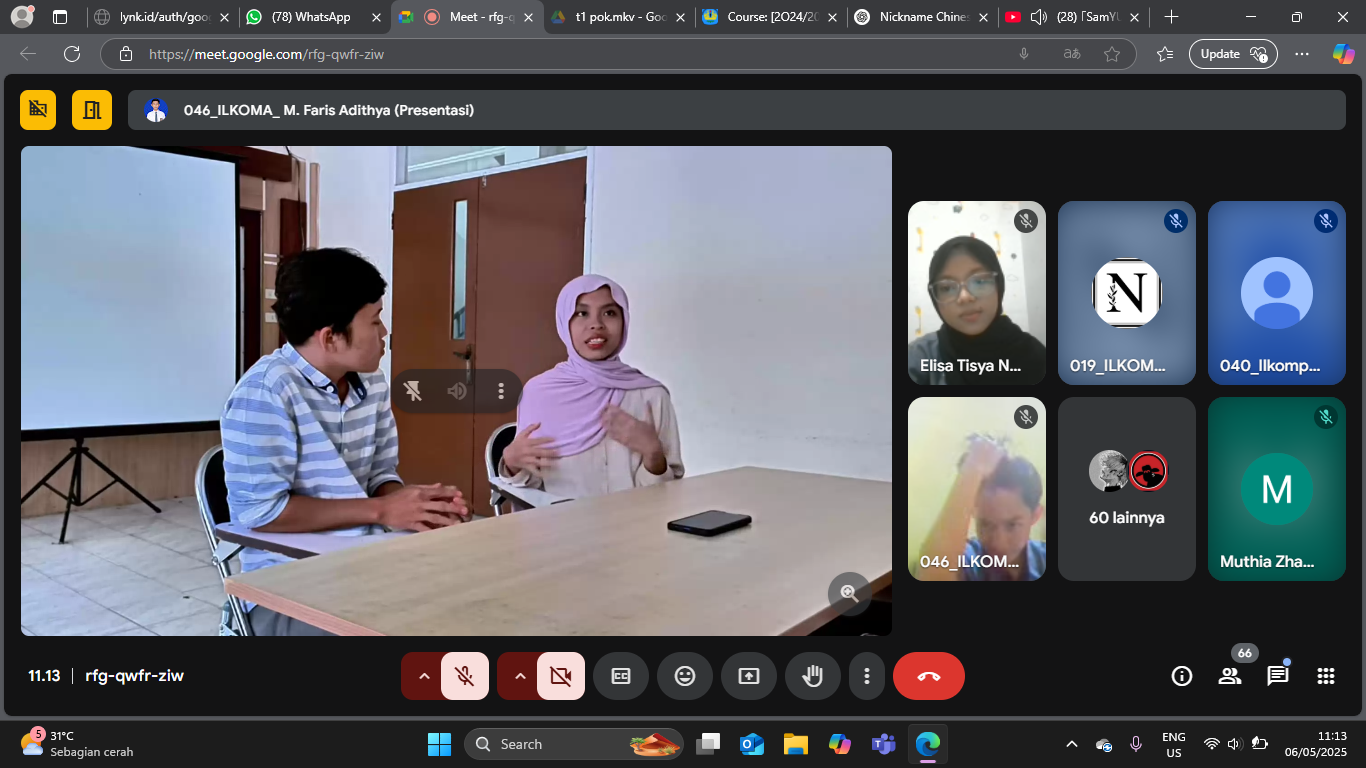Click the red leave call button
The height and width of the screenshot is (768, 1366).
(928, 676)
